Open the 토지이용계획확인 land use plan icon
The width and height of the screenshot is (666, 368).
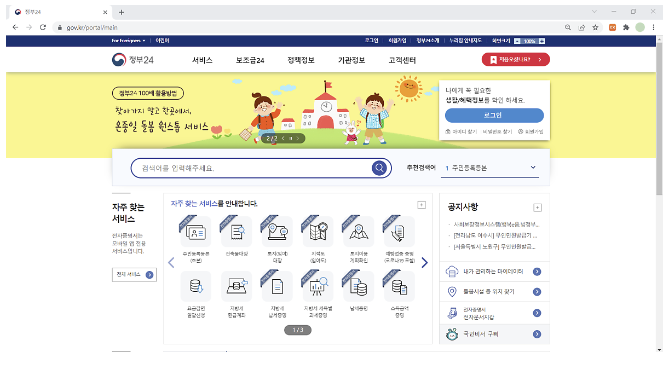(359, 232)
